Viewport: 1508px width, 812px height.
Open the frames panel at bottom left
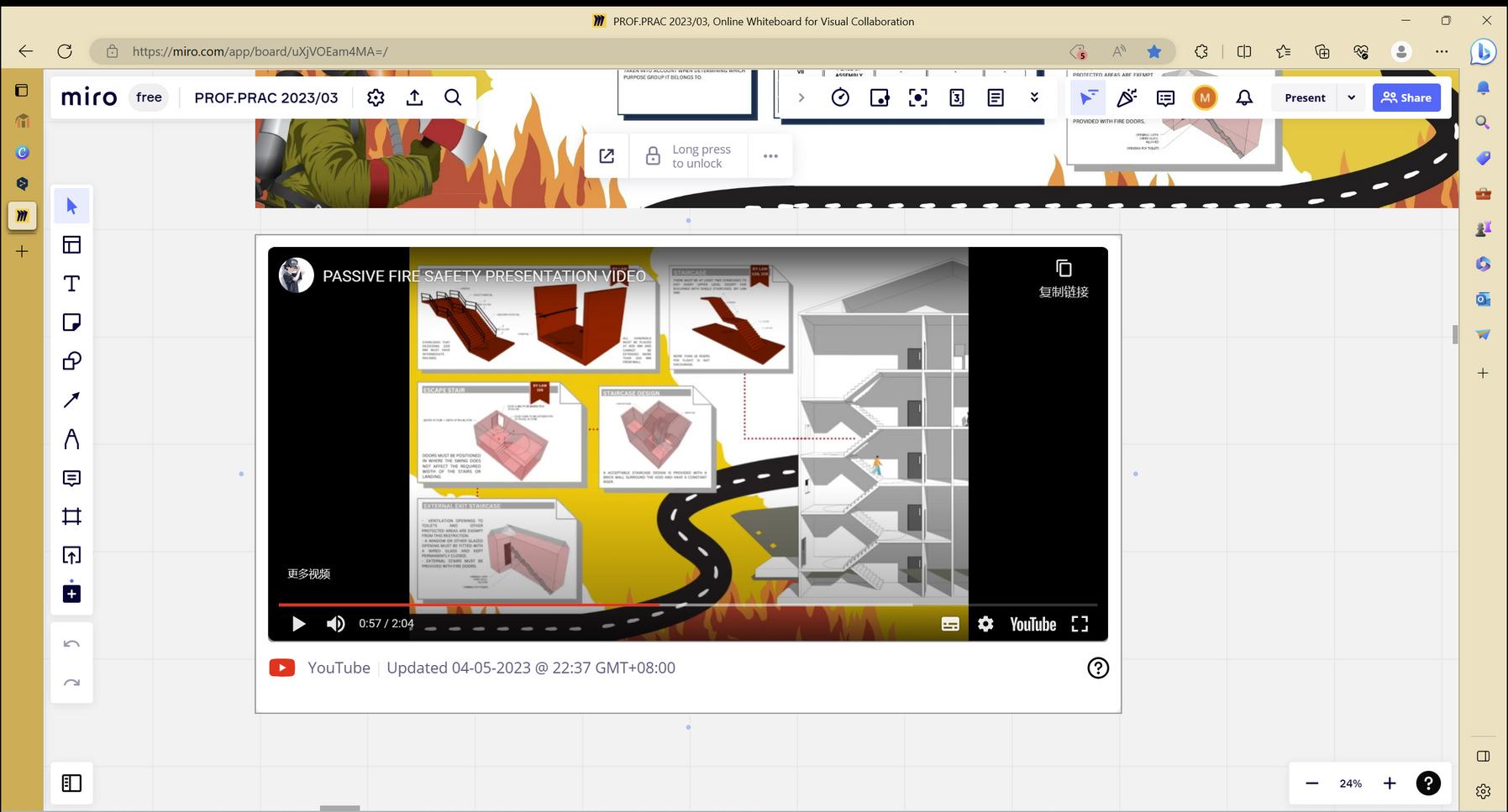click(x=71, y=783)
